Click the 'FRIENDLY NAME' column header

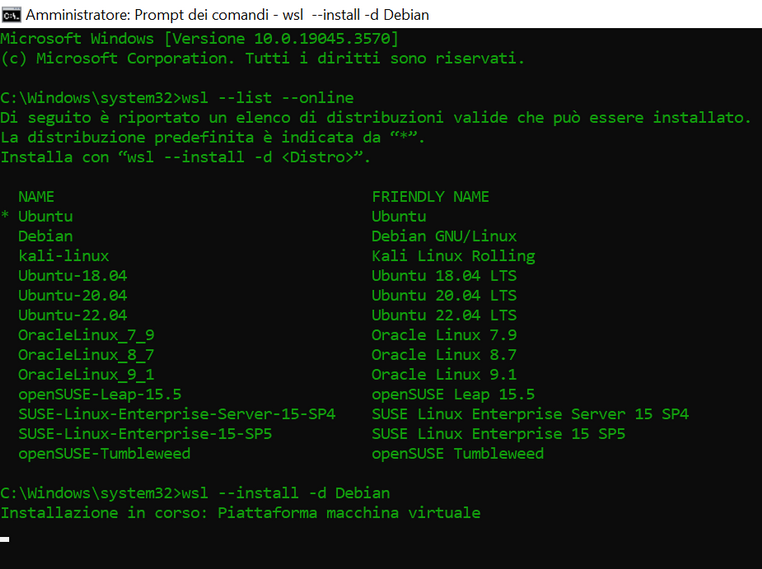click(431, 197)
